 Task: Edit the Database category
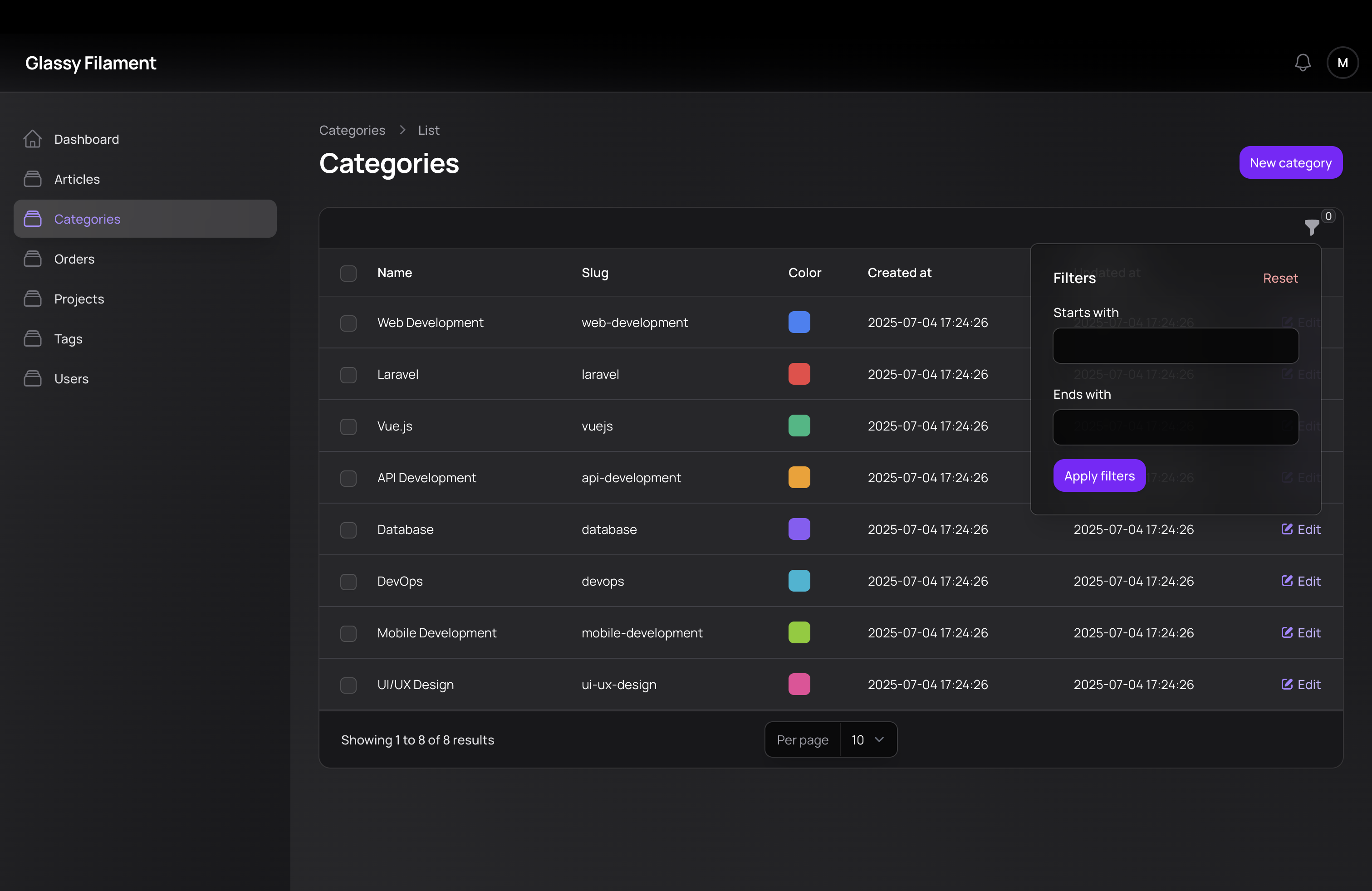[x=1301, y=529]
